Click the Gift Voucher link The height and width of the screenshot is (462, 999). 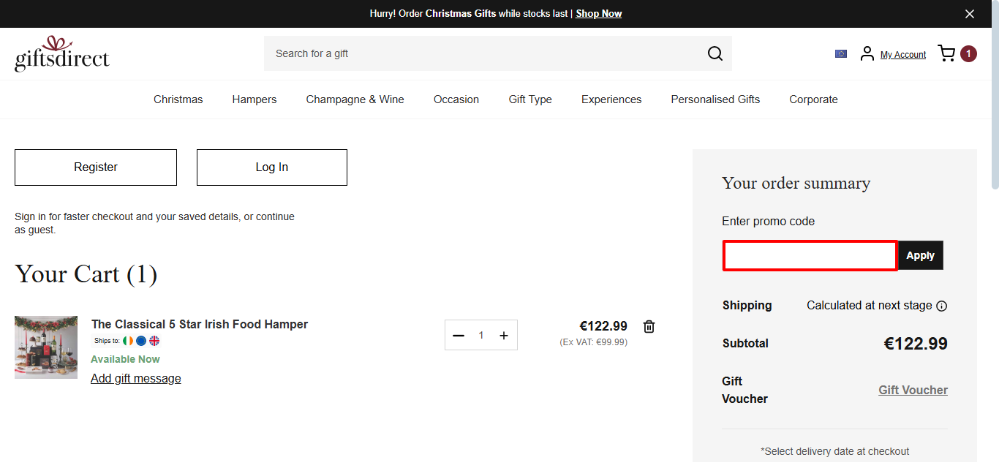tap(913, 390)
